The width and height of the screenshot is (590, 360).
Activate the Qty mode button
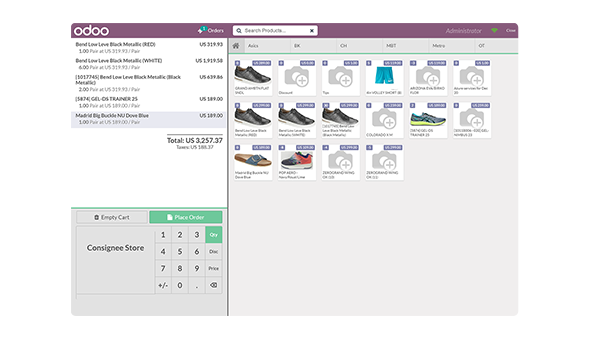214,235
